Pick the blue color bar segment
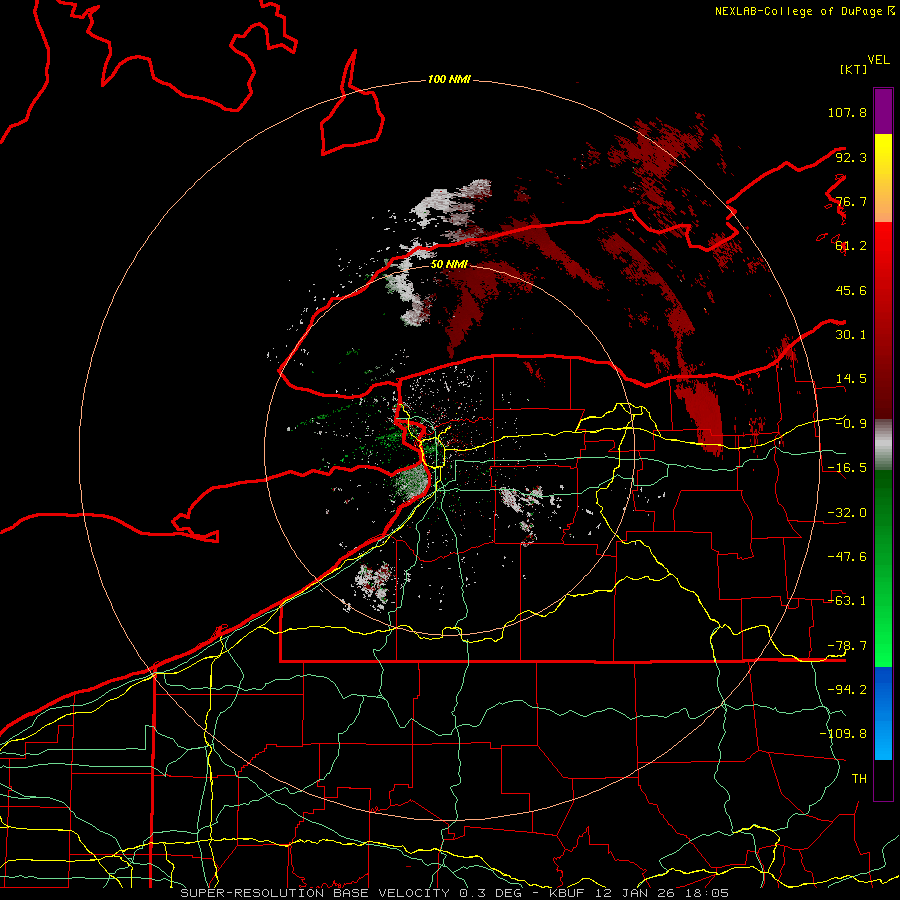The image size is (900, 900). pyautogui.click(x=883, y=713)
